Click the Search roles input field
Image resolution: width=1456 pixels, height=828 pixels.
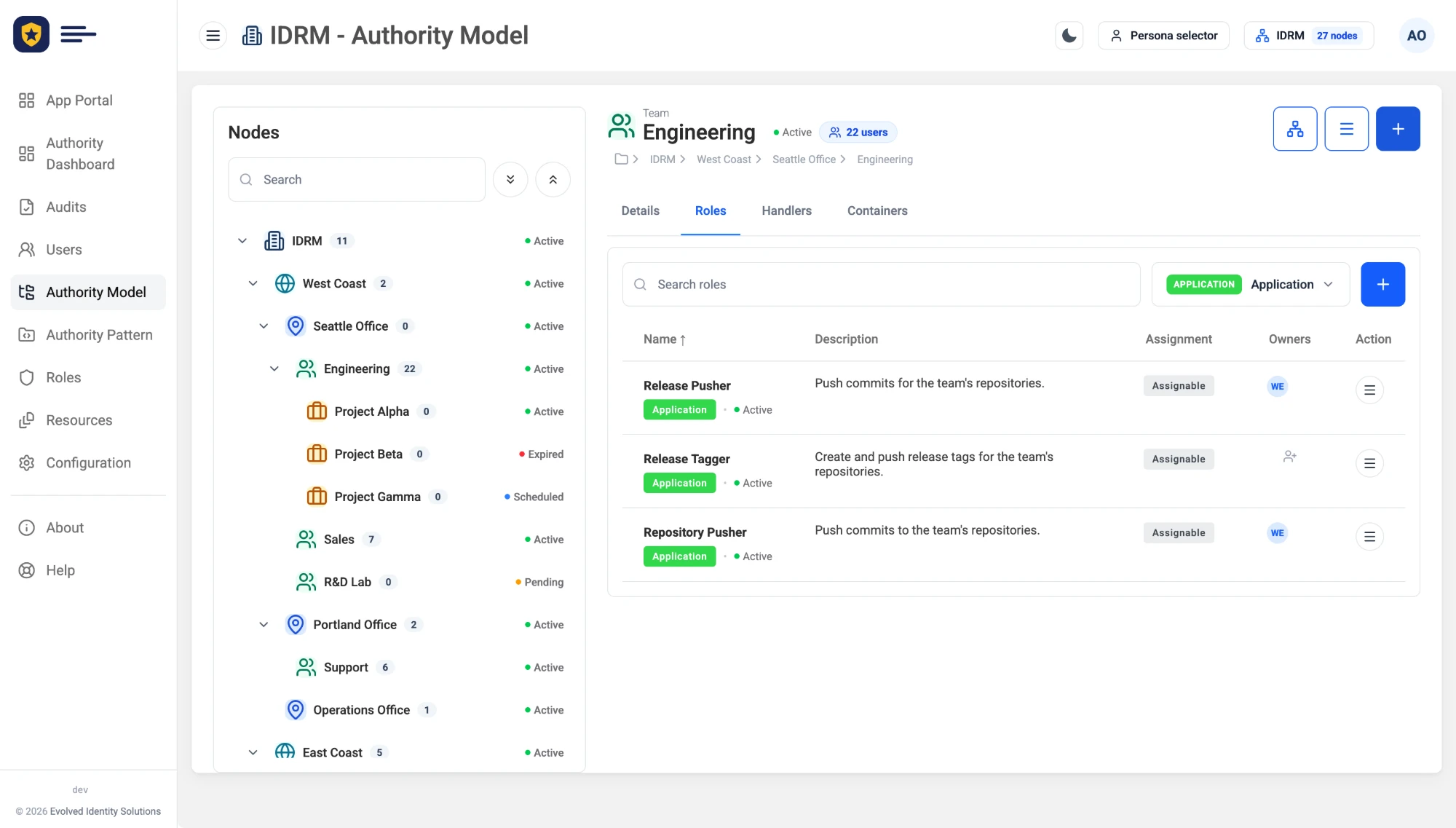click(881, 285)
